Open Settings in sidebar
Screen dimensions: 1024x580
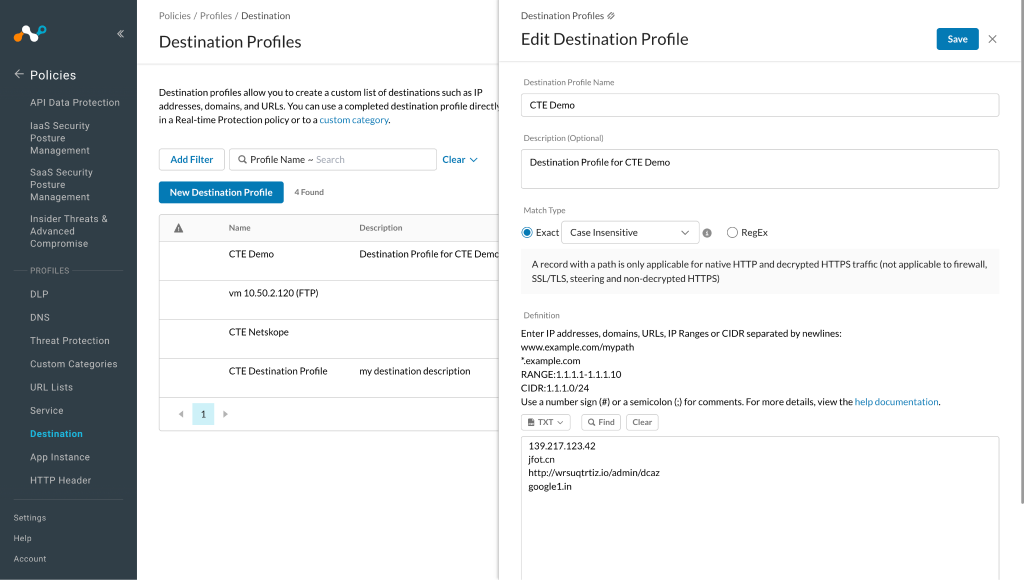(30, 518)
